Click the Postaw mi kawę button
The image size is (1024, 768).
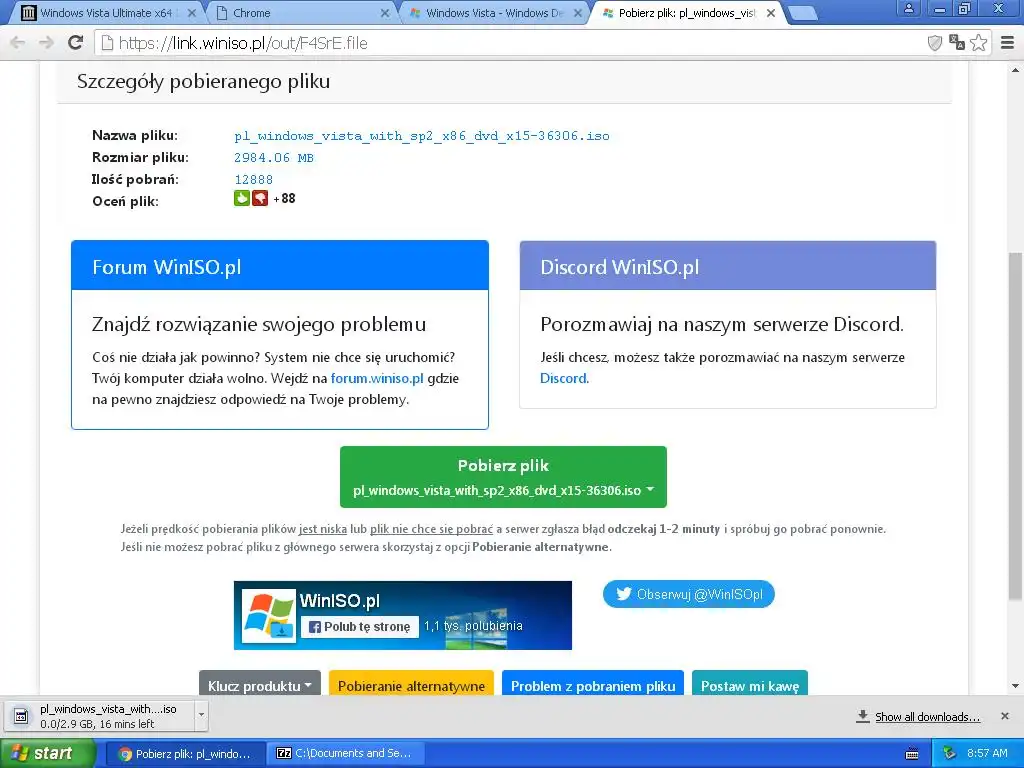pos(750,684)
